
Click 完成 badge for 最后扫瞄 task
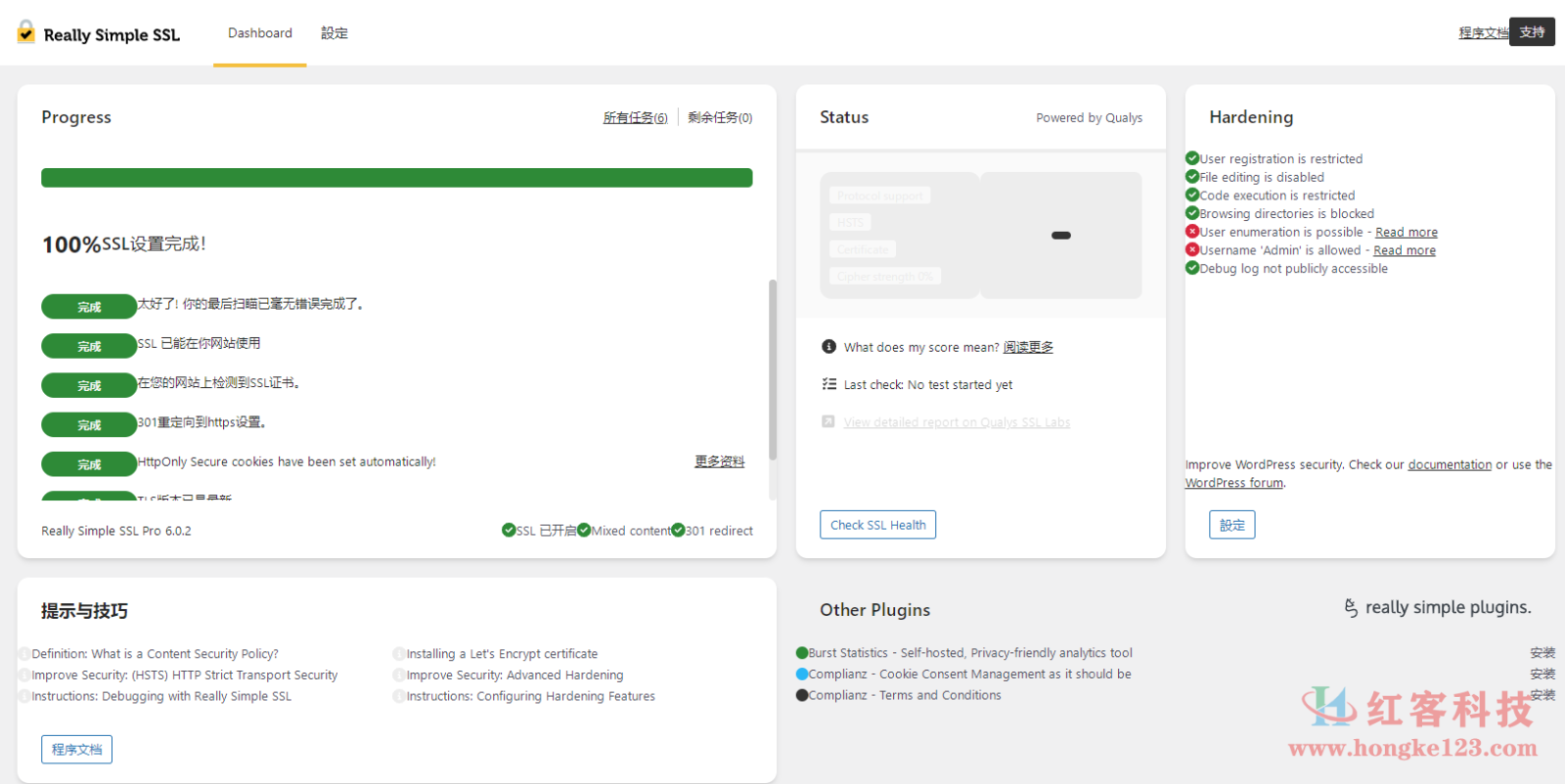(x=89, y=307)
